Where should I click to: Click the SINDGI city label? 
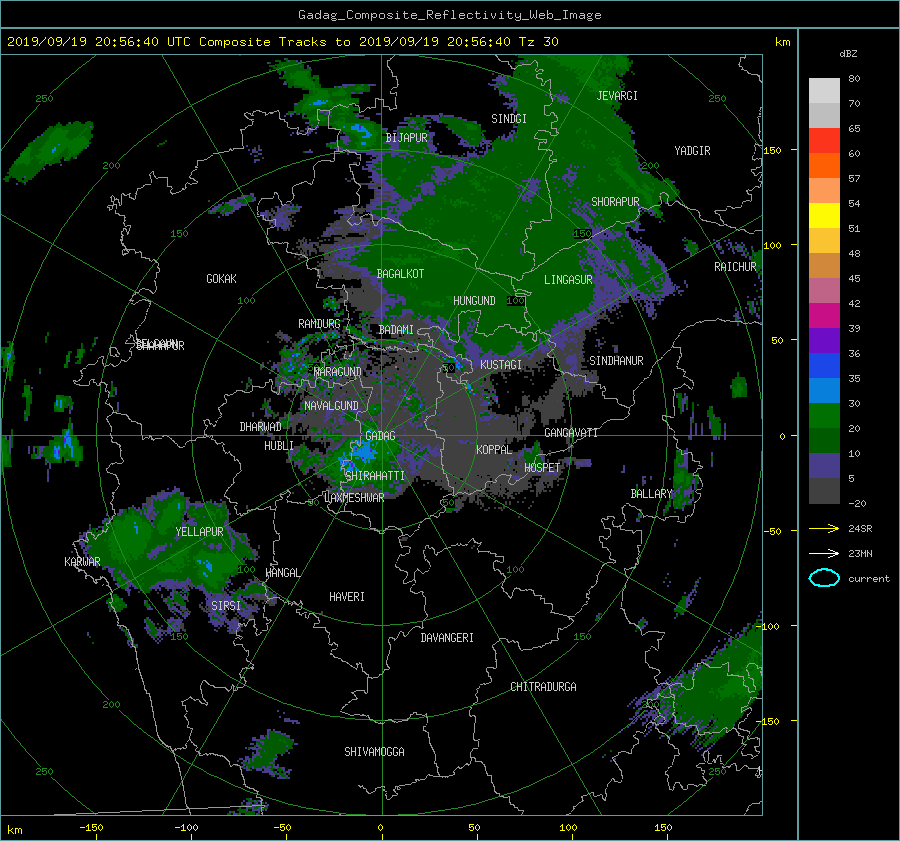(x=509, y=119)
